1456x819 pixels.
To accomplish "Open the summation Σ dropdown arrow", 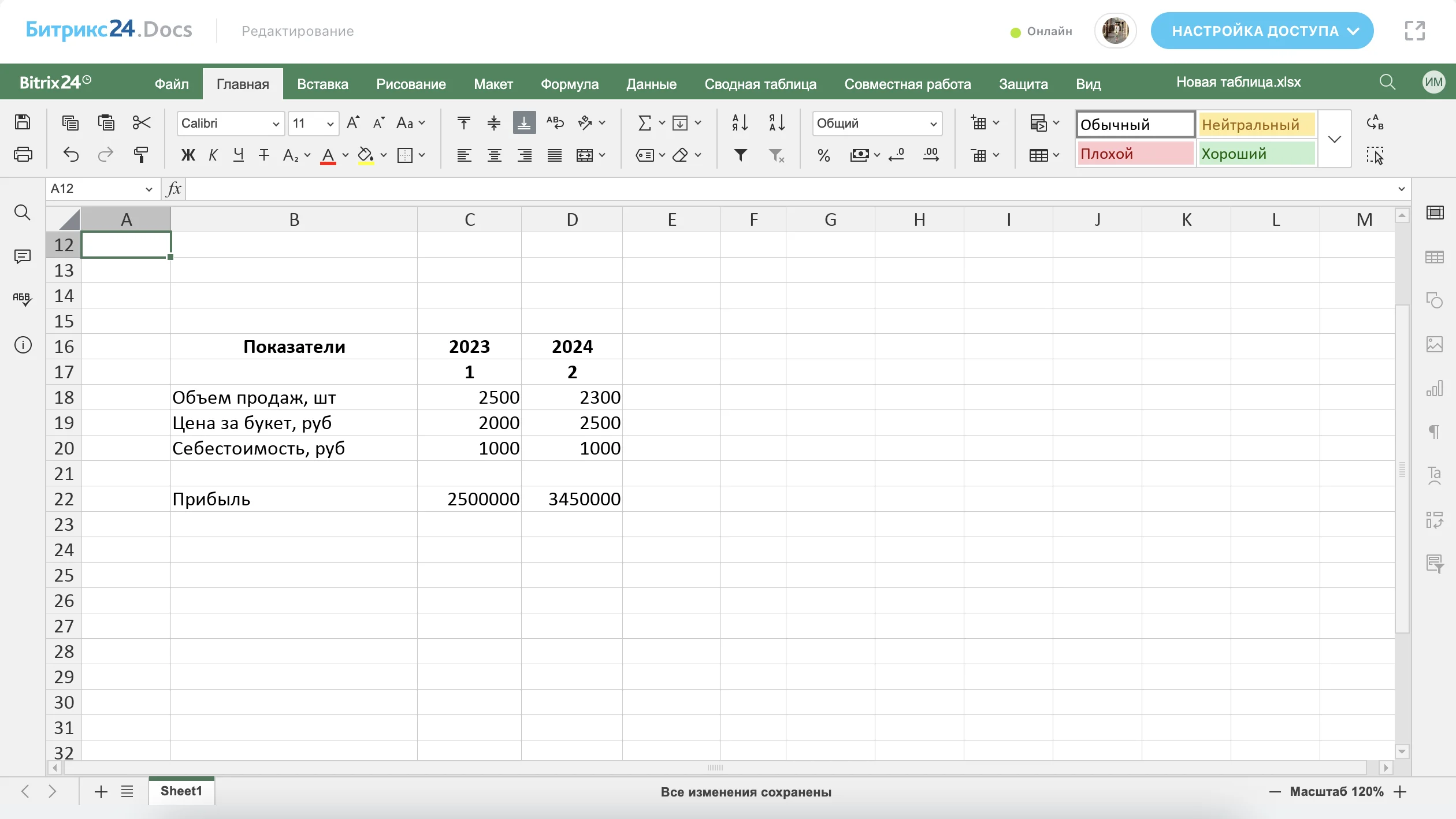I will click(662, 122).
